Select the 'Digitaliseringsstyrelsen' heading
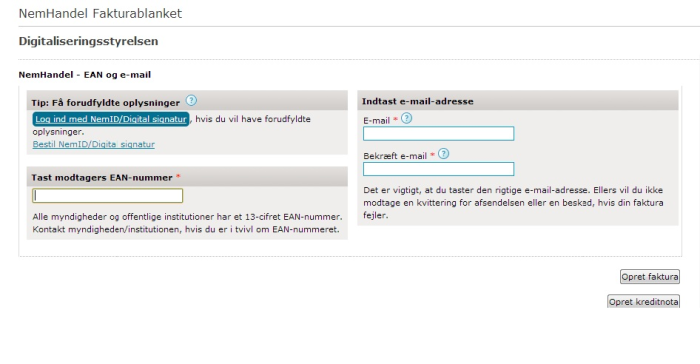700x364 pixels. tap(88, 41)
